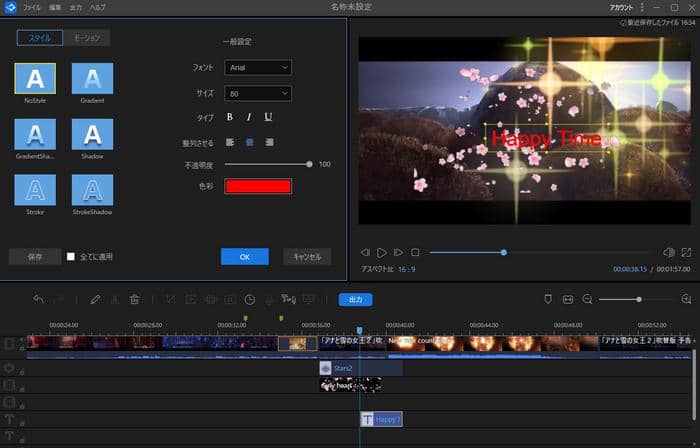The width and height of the screenshot is (700, 448).
Task: Toggle underline text type
Action: click(x=268, y=117)
